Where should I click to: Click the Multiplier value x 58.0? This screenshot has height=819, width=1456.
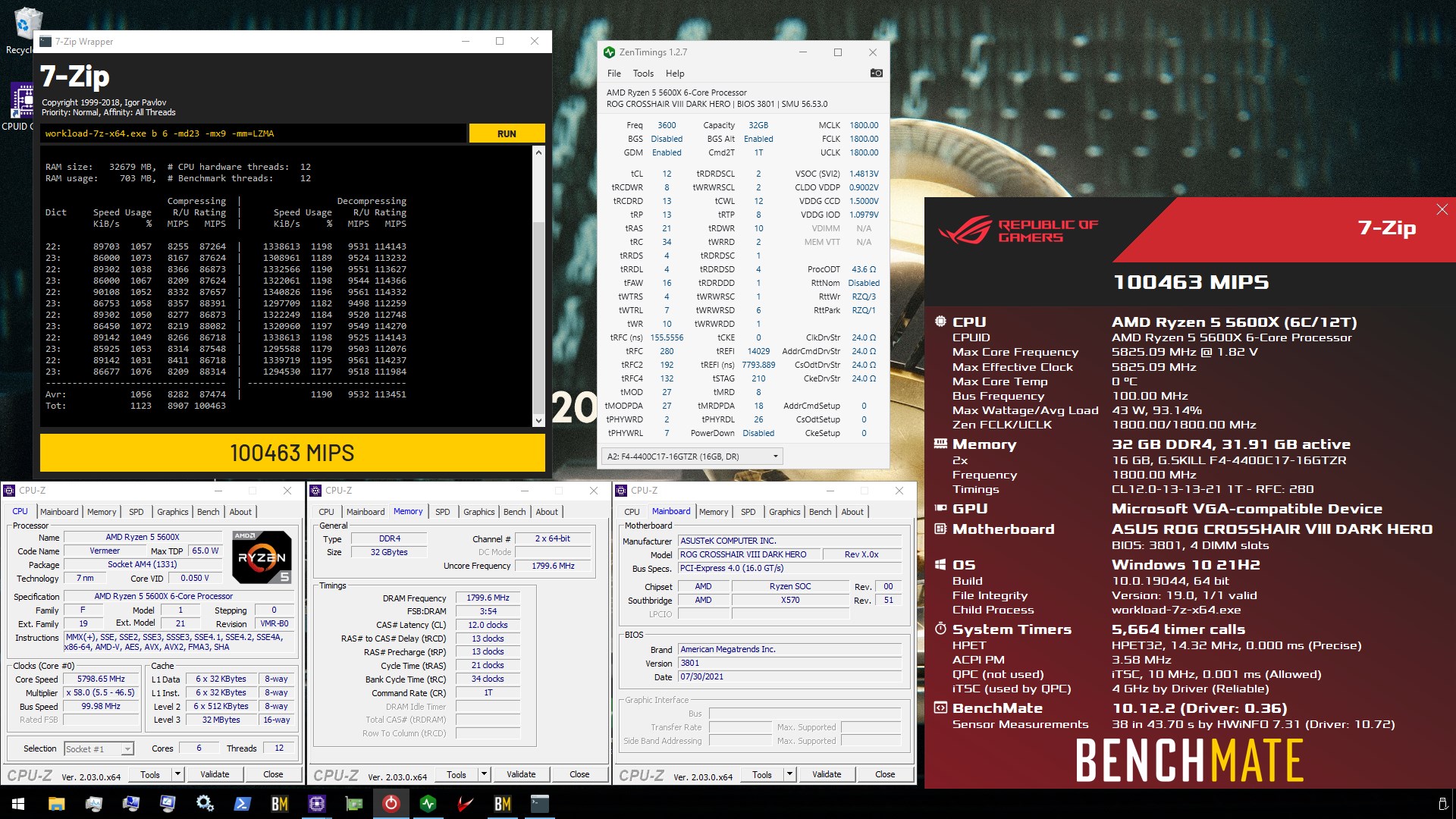[101, 692]
